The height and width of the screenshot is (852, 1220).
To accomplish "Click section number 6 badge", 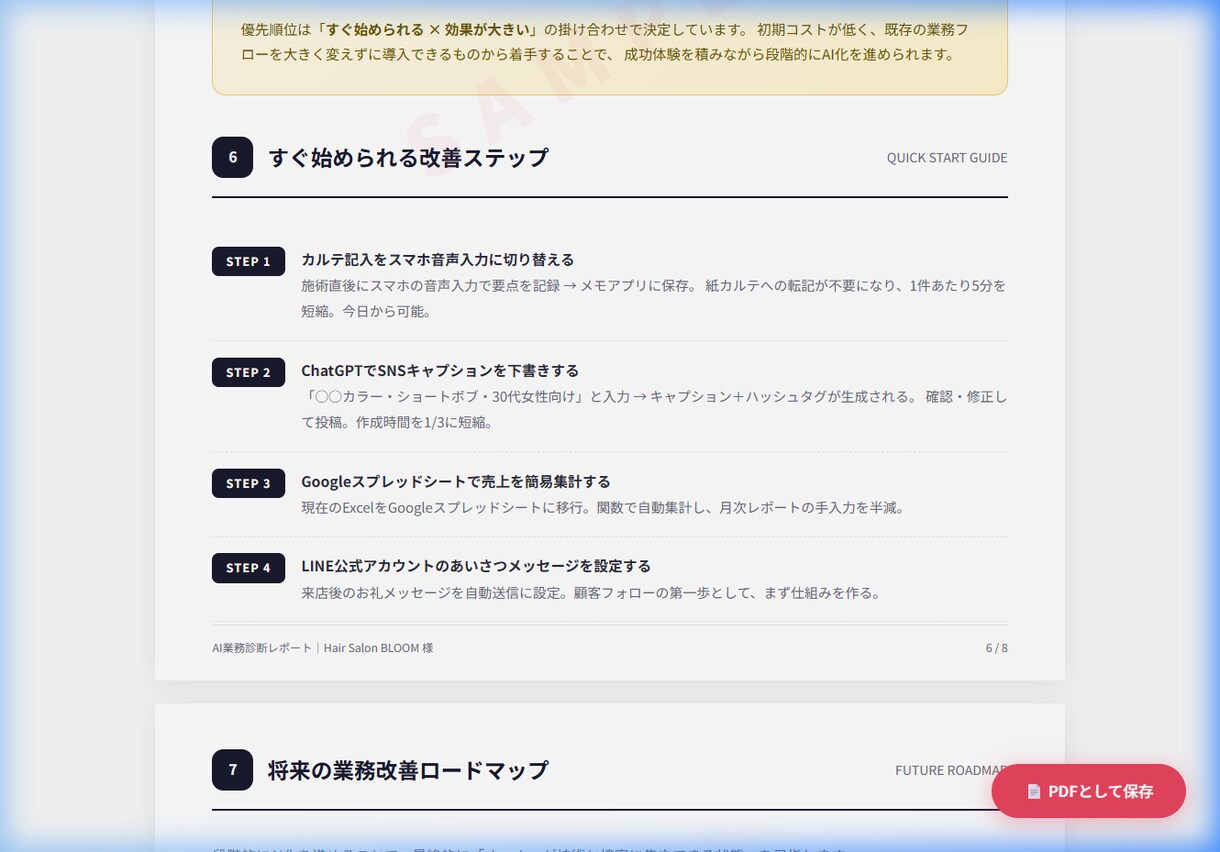I will point(232,157).
